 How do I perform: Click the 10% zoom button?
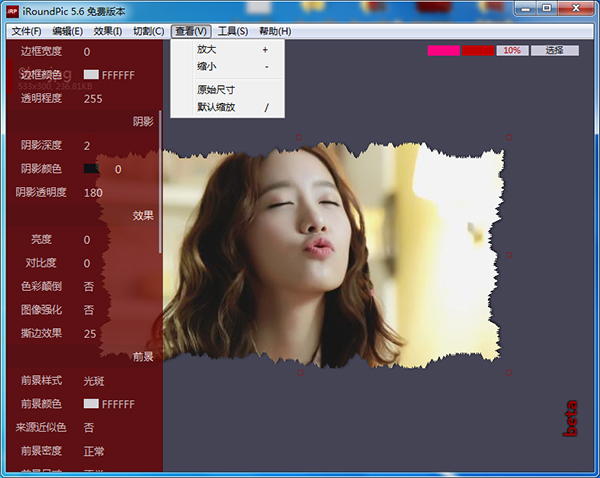click(x=512, y=50)
